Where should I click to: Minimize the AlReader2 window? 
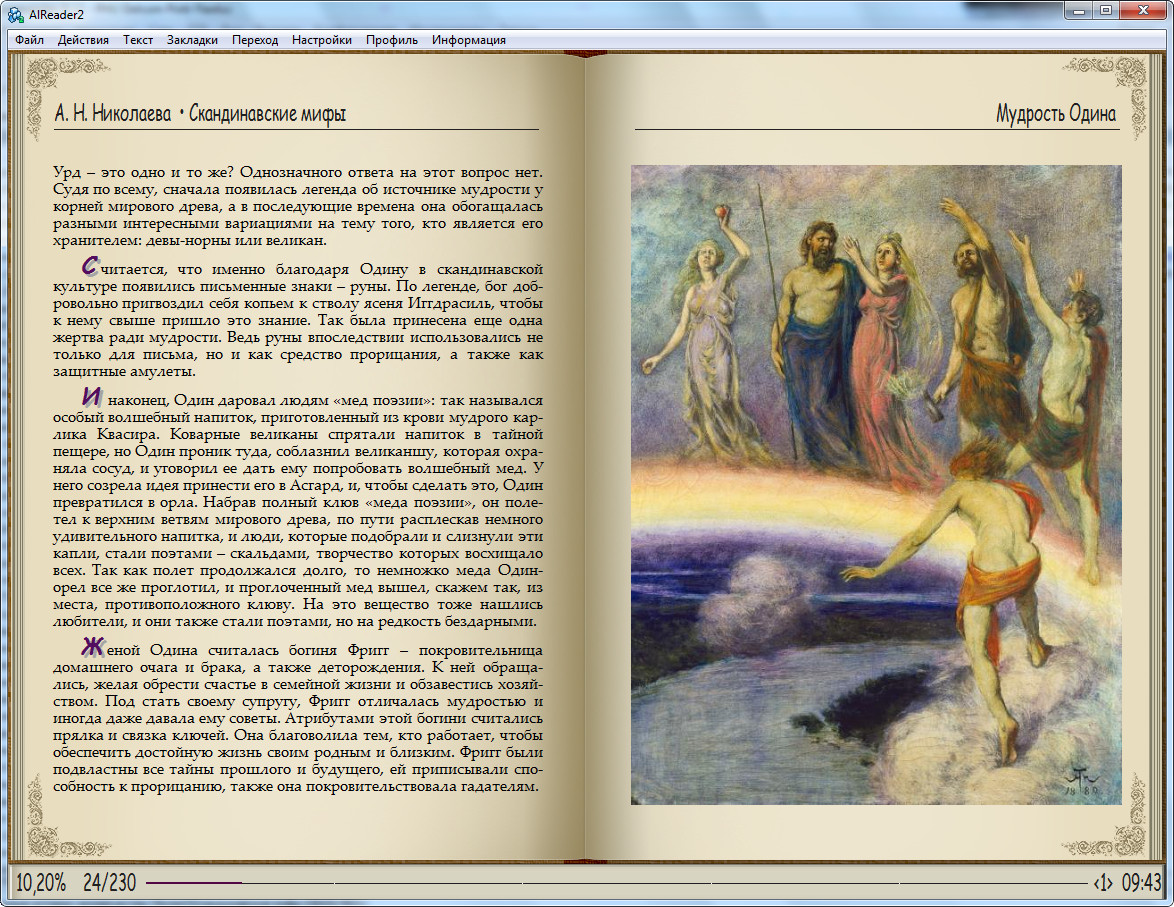pos(1079,11)
